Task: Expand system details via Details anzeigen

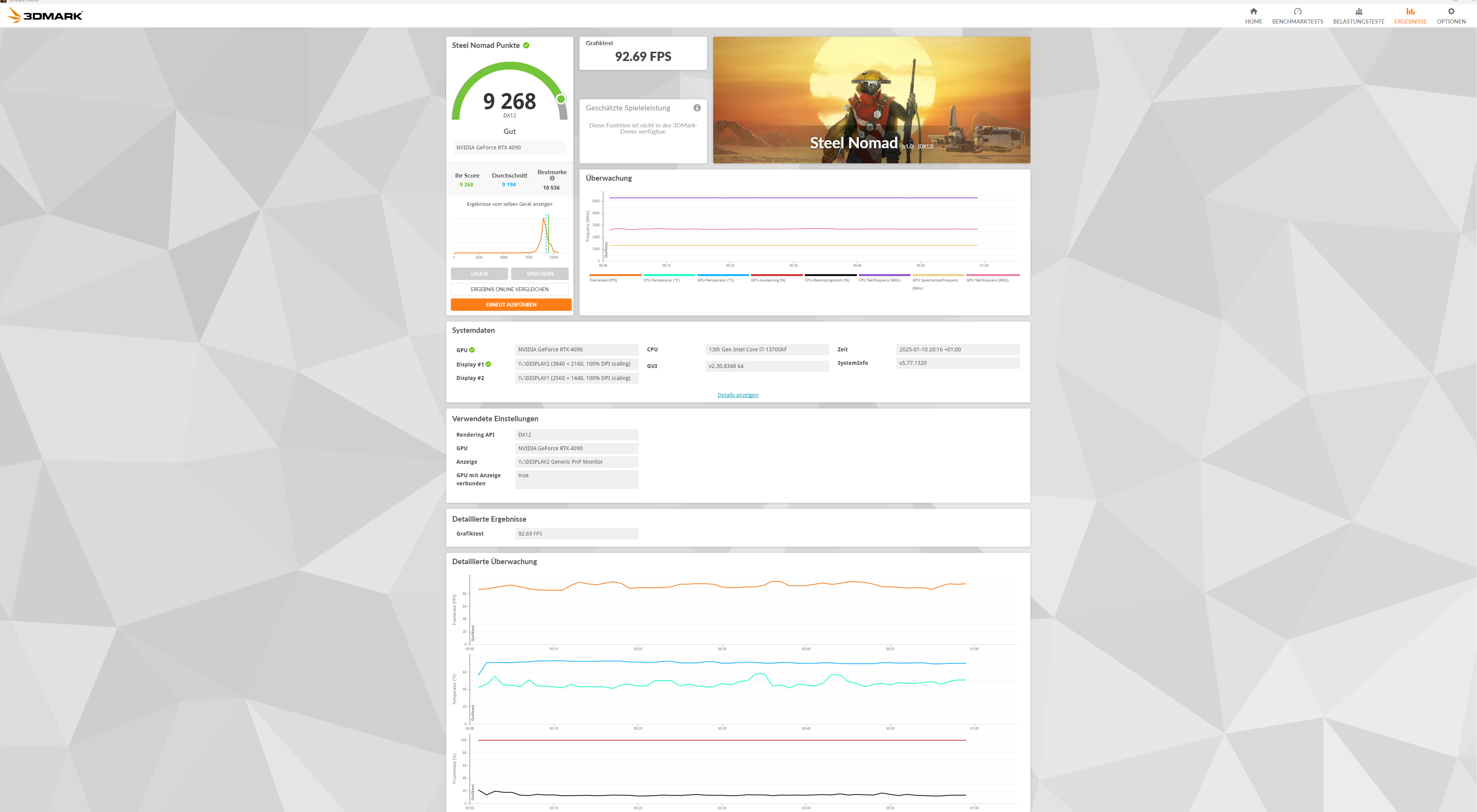Action: [x=738, y=395]
